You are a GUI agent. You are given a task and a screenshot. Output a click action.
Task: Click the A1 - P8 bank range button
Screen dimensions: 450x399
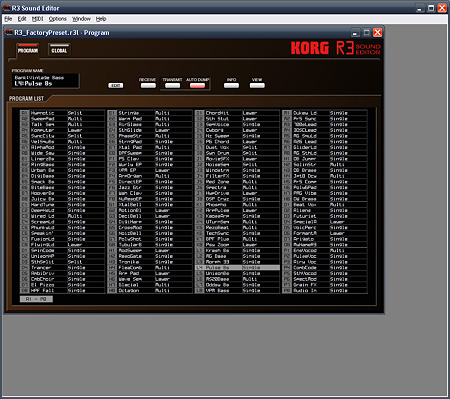click(x=36, y=299)
